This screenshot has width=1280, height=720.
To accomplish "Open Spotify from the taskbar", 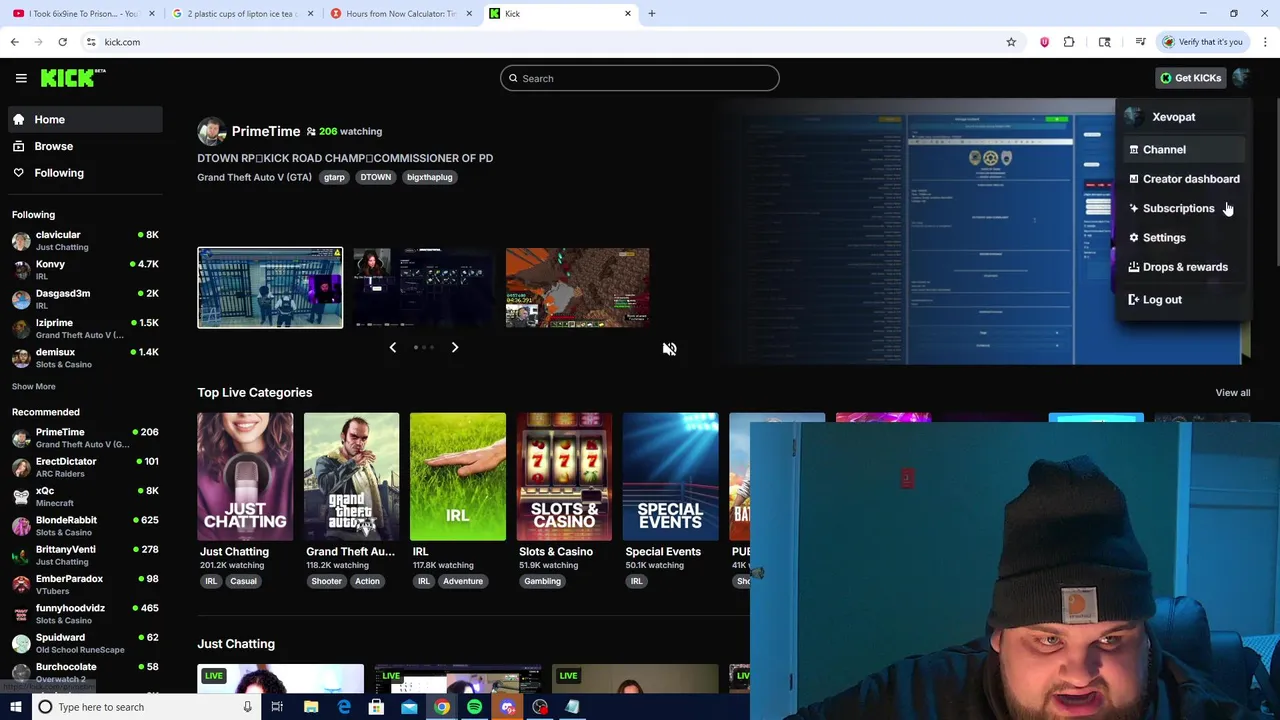I will click(474, 707).
